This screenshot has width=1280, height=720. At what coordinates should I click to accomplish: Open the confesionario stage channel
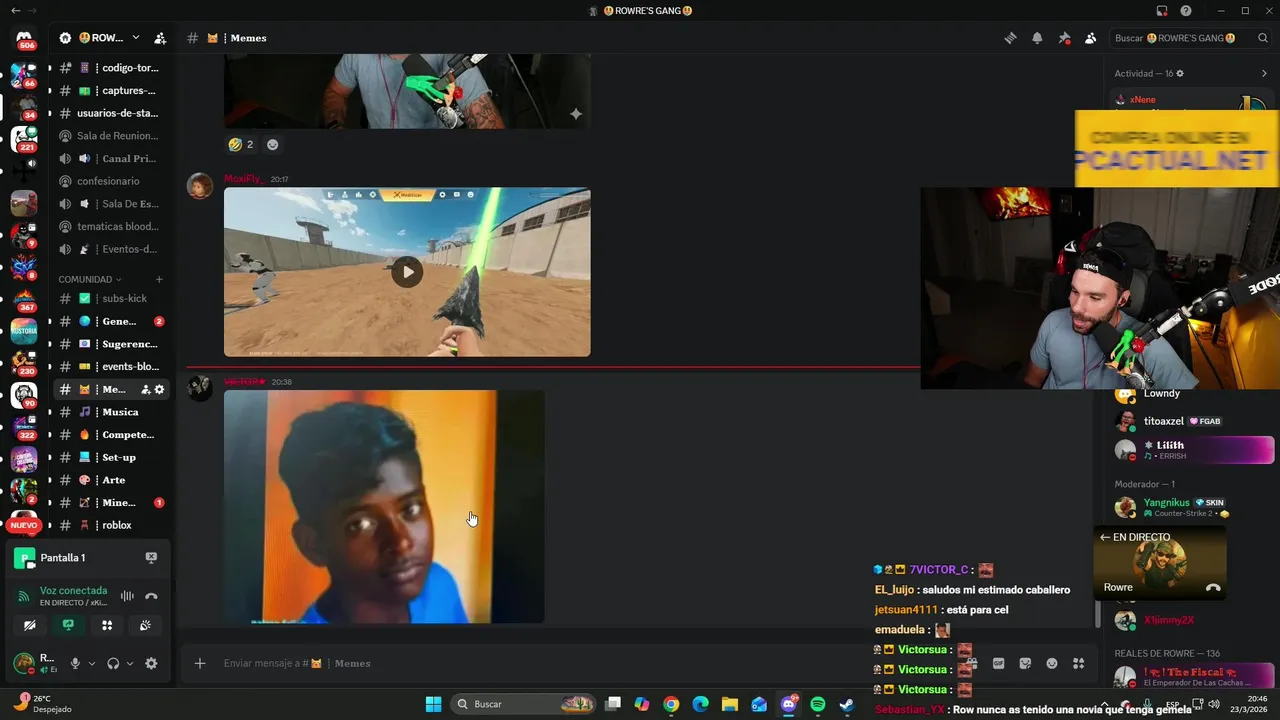(x=112, y=181)
